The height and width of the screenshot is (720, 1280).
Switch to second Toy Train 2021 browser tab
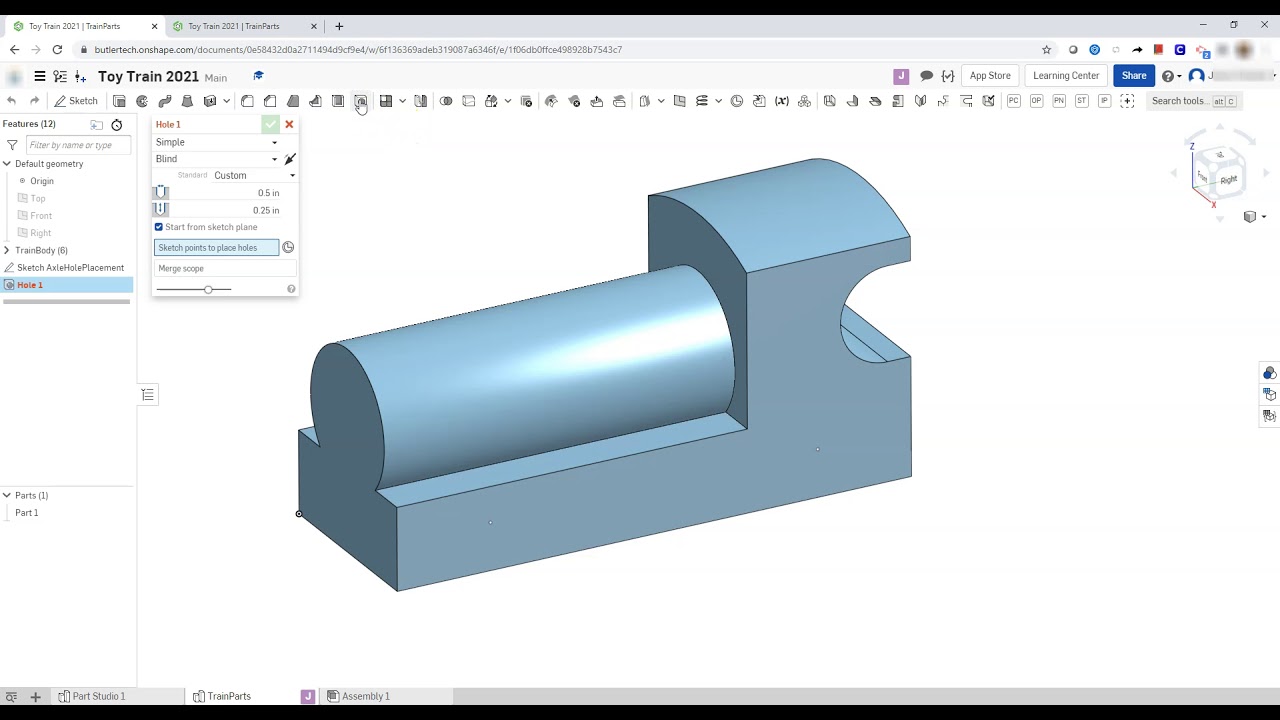point(246,26)
